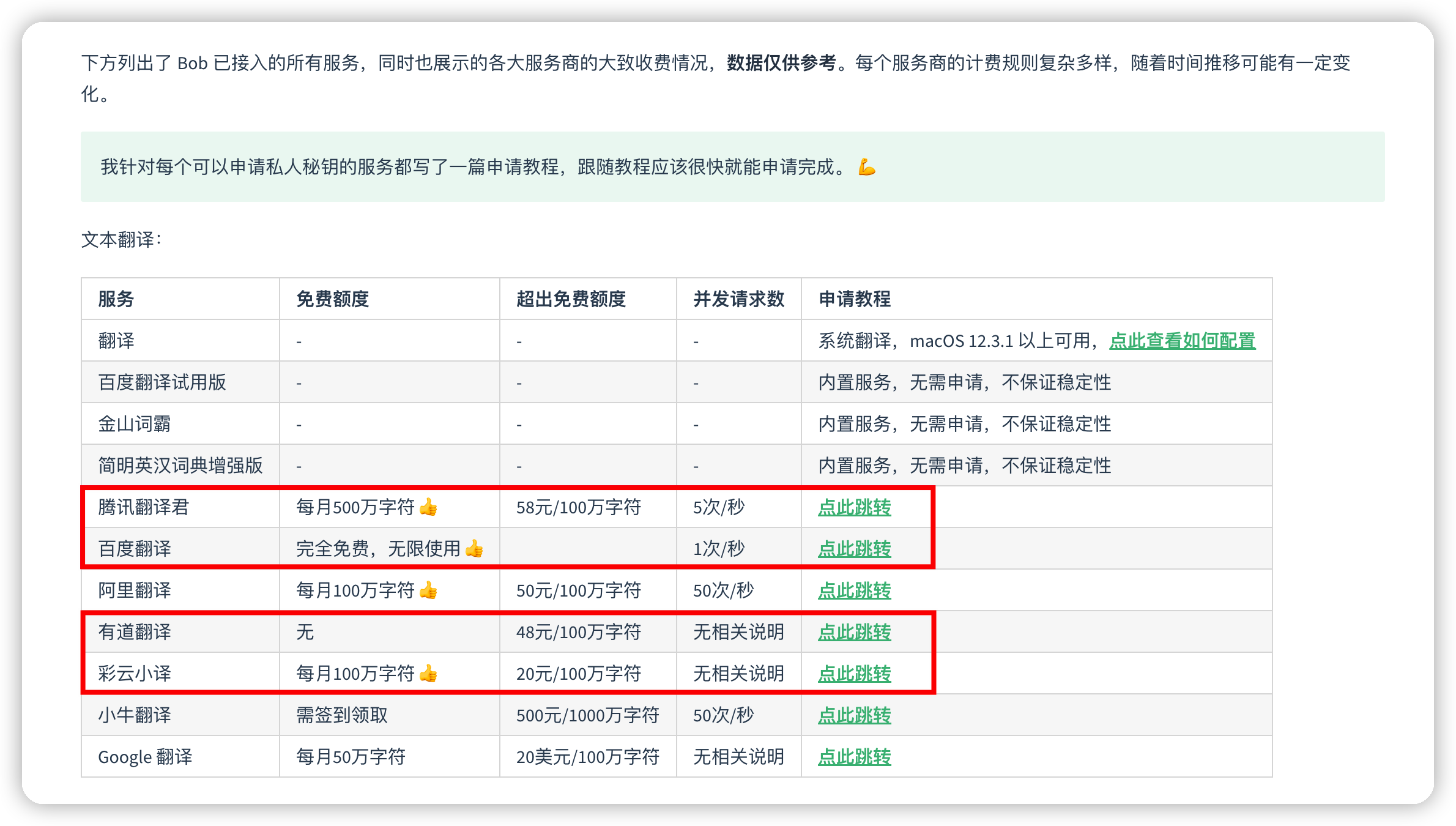Click the 58元/100万字符 price cell

[x=578, y=507]
